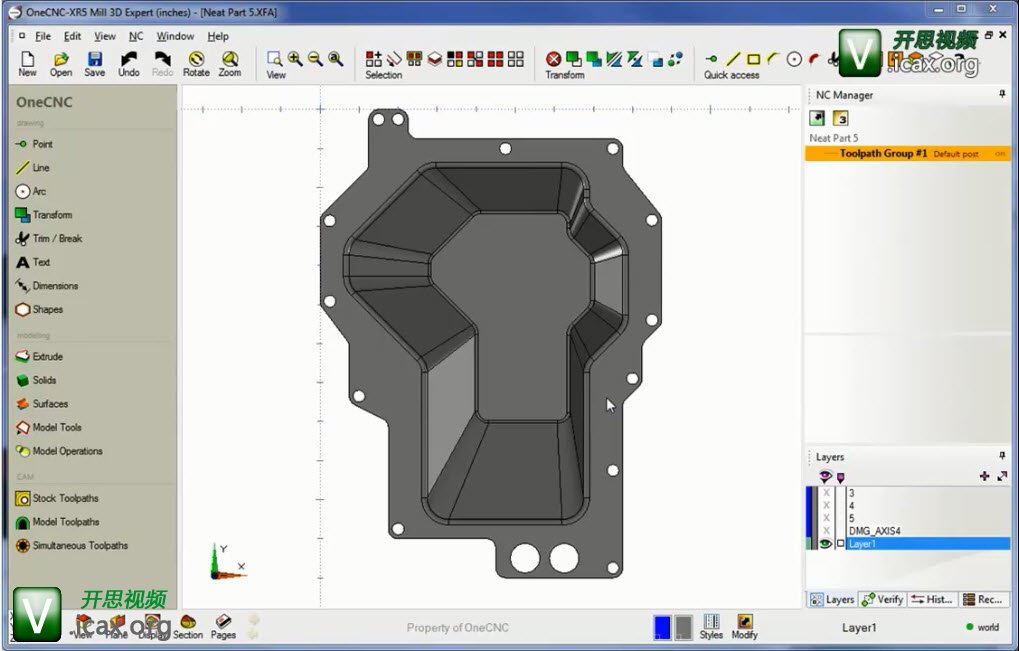
Task: Select the Rotate view tool
Action: [x=196, y=64]
